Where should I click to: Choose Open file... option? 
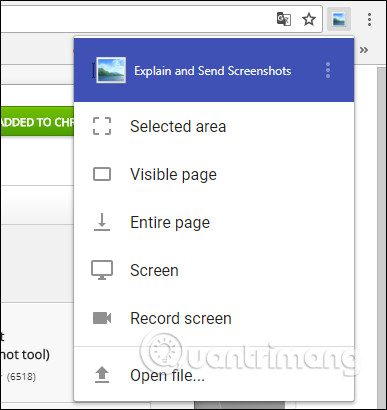214,375
